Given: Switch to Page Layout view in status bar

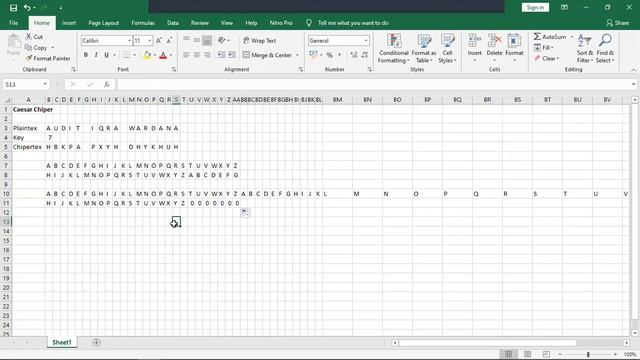Looking at the screenshot, I should point(527,354).
